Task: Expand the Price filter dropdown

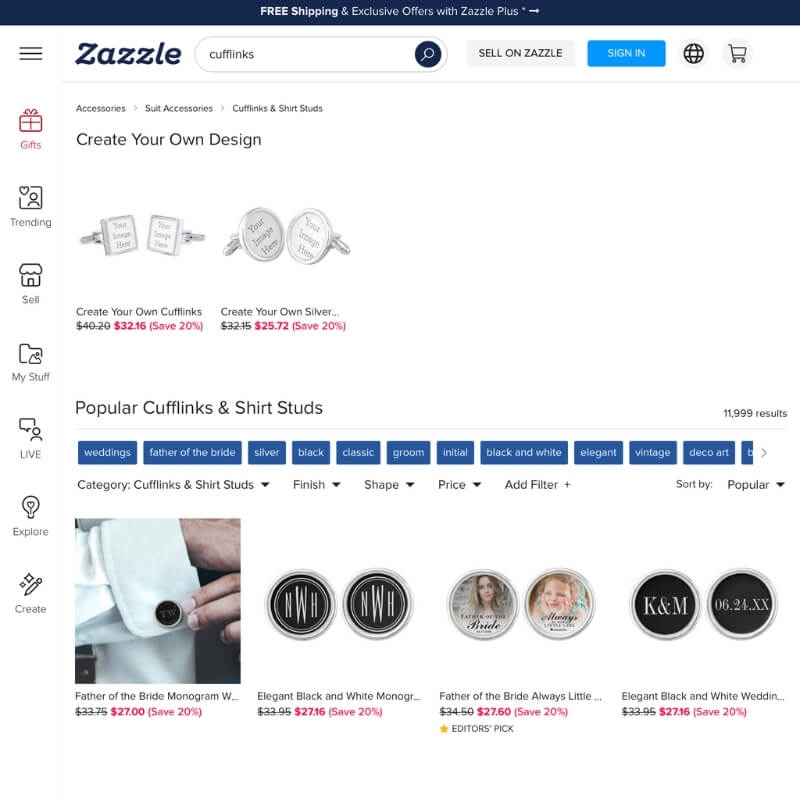Action: [x=459, y=485]
